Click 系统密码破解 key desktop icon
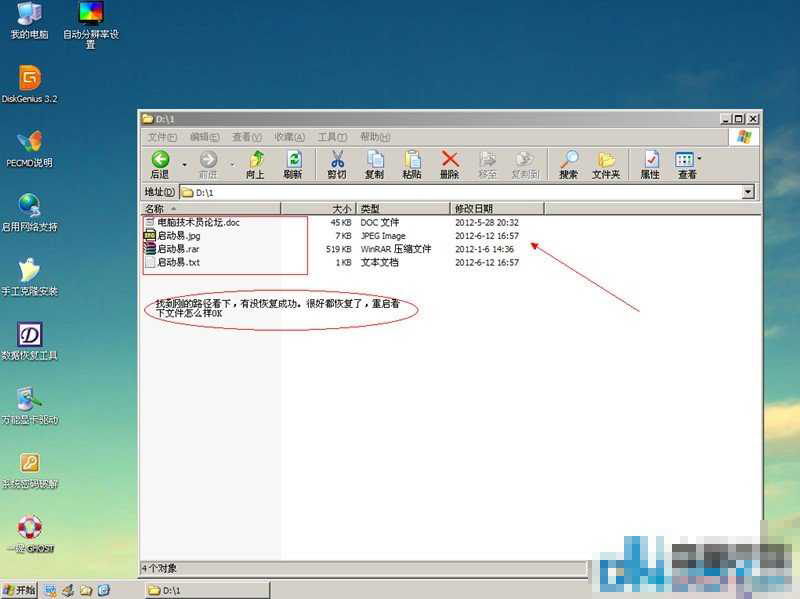Image resolution: width=800 pixels, height=599 pixels. coord(30,470)
